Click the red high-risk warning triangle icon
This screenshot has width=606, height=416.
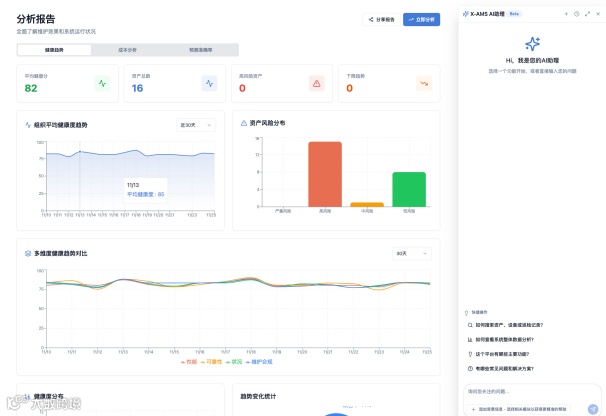pyautogui.click(x=317, y=84)
